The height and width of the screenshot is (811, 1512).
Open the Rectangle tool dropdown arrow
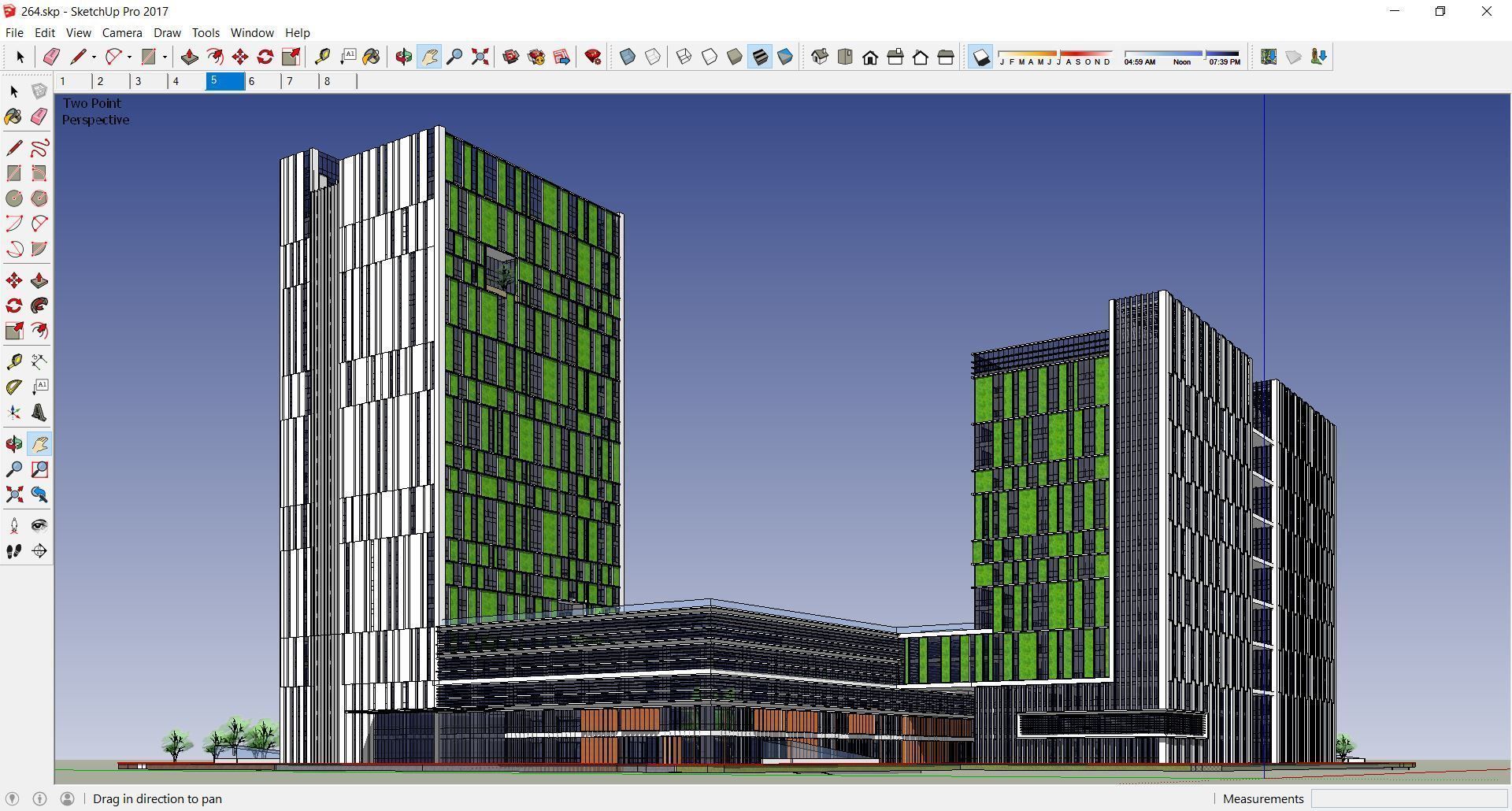(165, 56)
